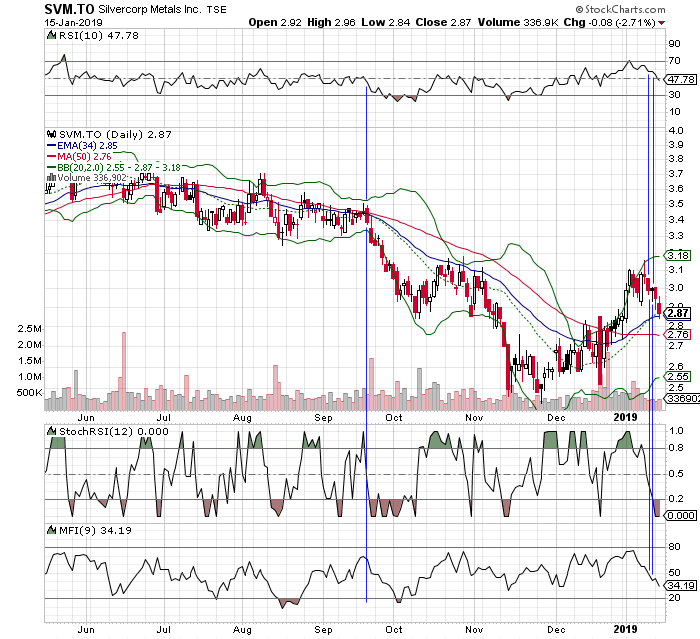
Task: Click the MFI(9) 34.19 panel label
Action: [95, 530]
